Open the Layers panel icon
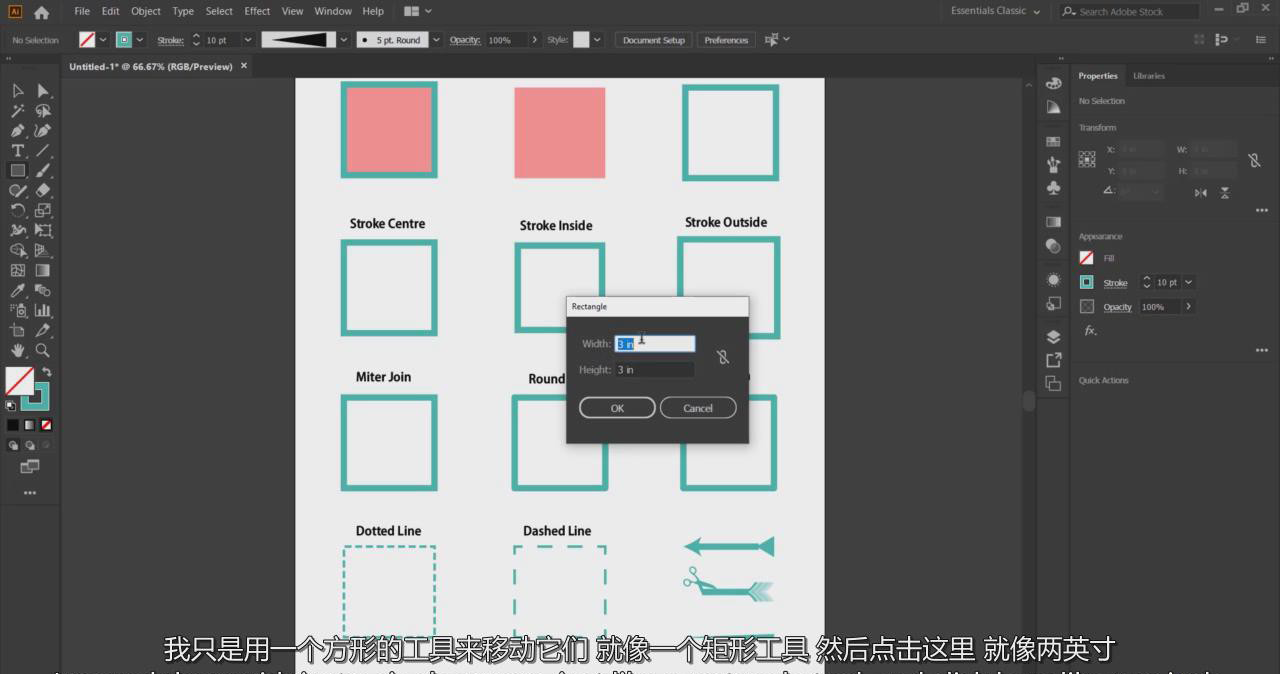 [1053, 337]
